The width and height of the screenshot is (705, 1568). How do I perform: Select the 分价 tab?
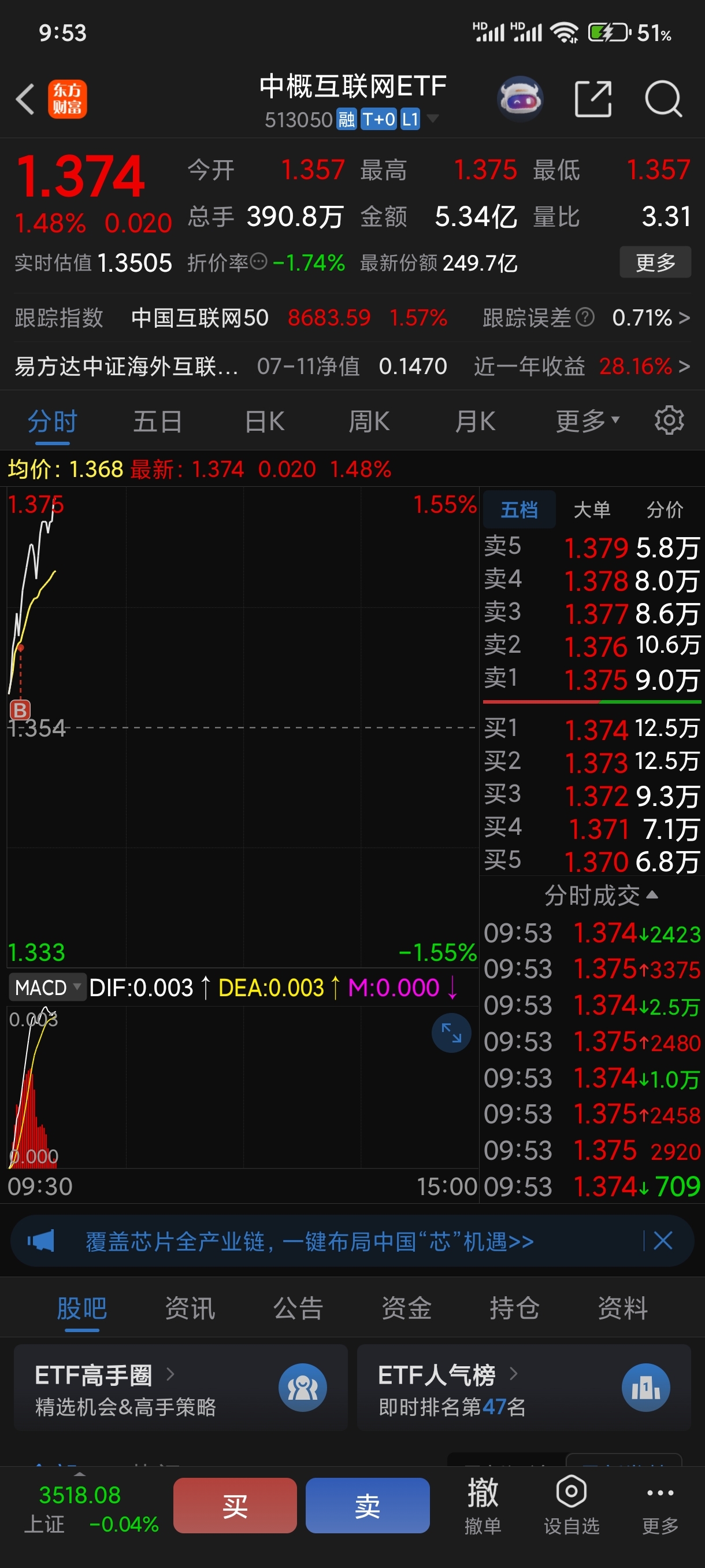(664, 509)
